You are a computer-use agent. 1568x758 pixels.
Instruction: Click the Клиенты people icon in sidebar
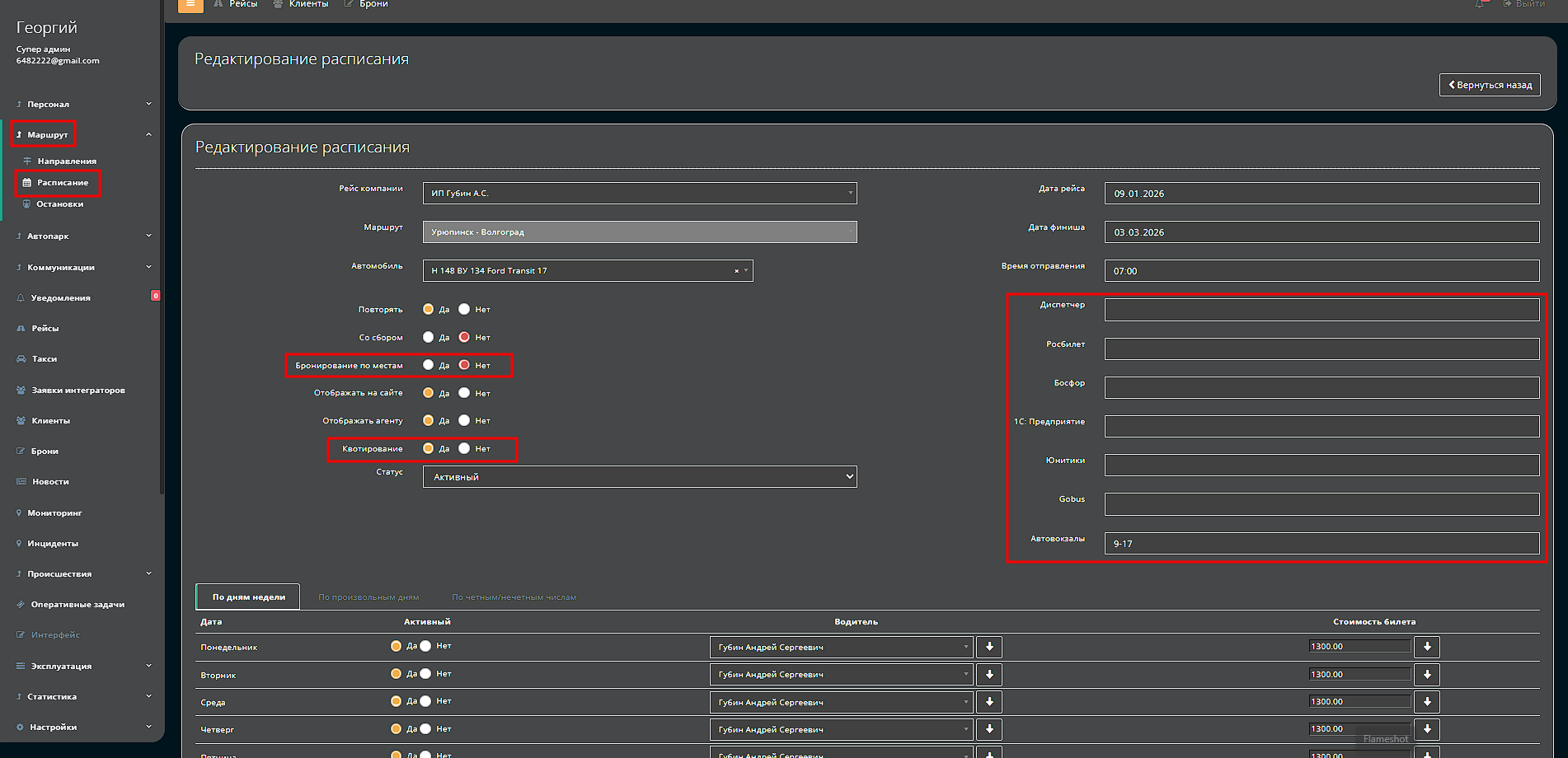pos(21,421)
